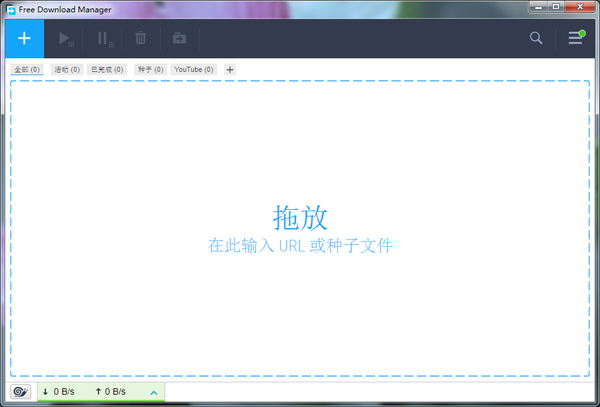The image size is (600, 407).
Task: Expand the speed panel up chevron
Action: click(154, 392)
